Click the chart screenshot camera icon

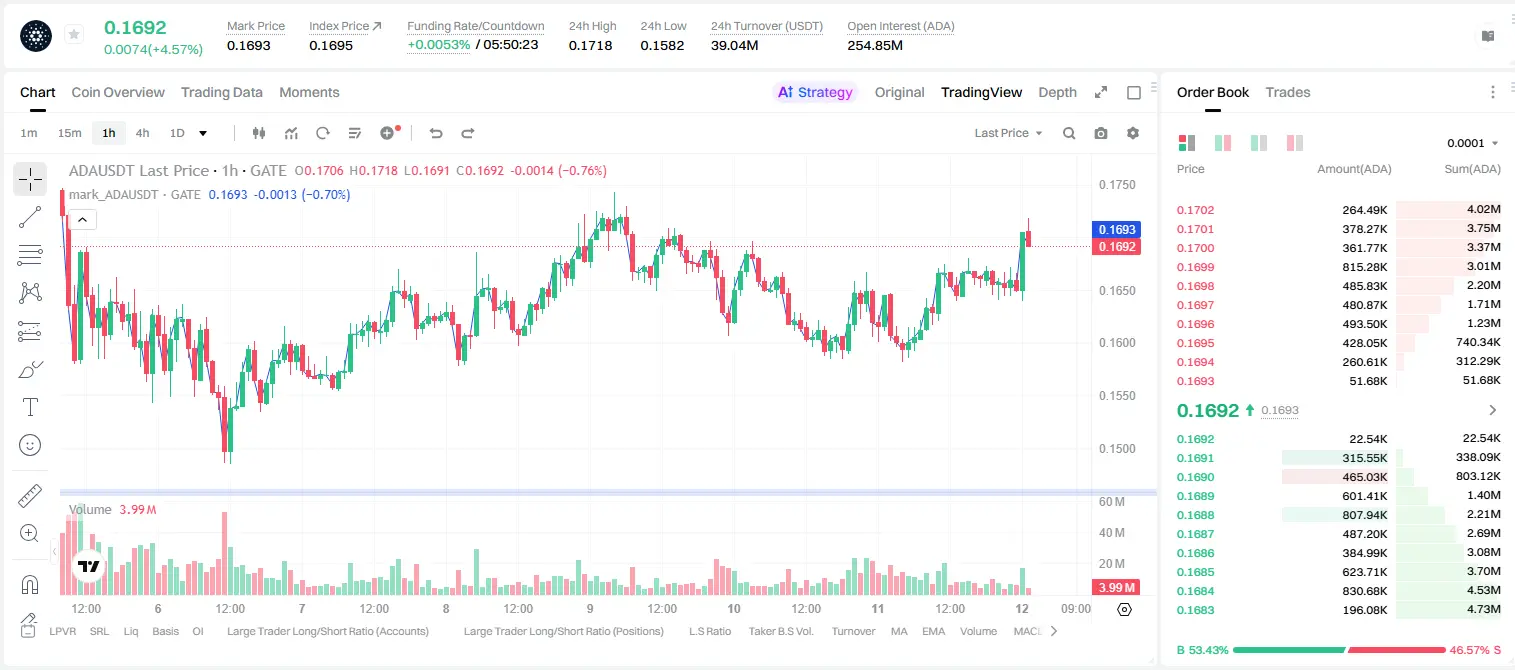[1101, 133]
